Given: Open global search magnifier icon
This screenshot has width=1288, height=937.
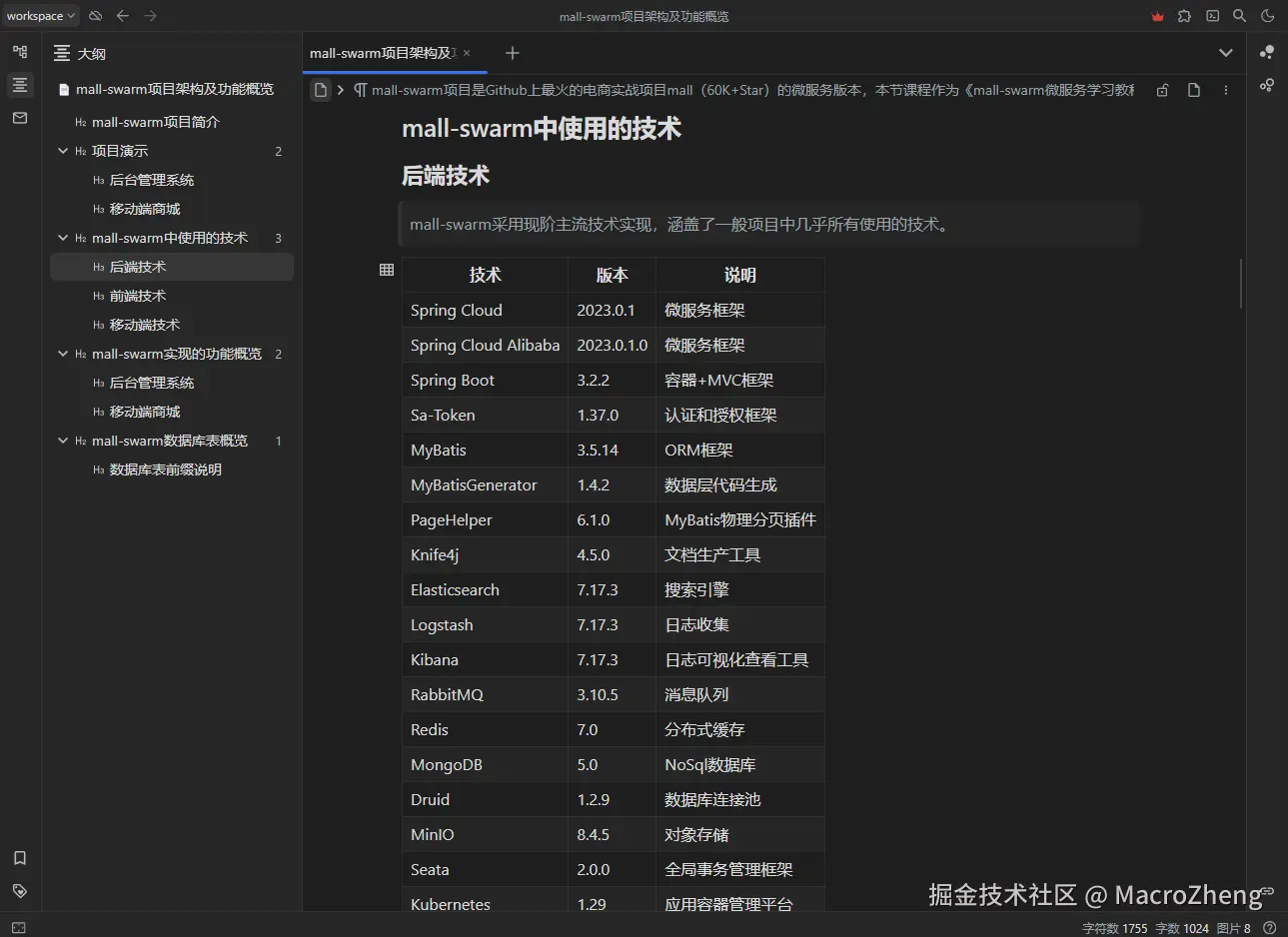Looking at the screenshot, I should point(1239,16).
